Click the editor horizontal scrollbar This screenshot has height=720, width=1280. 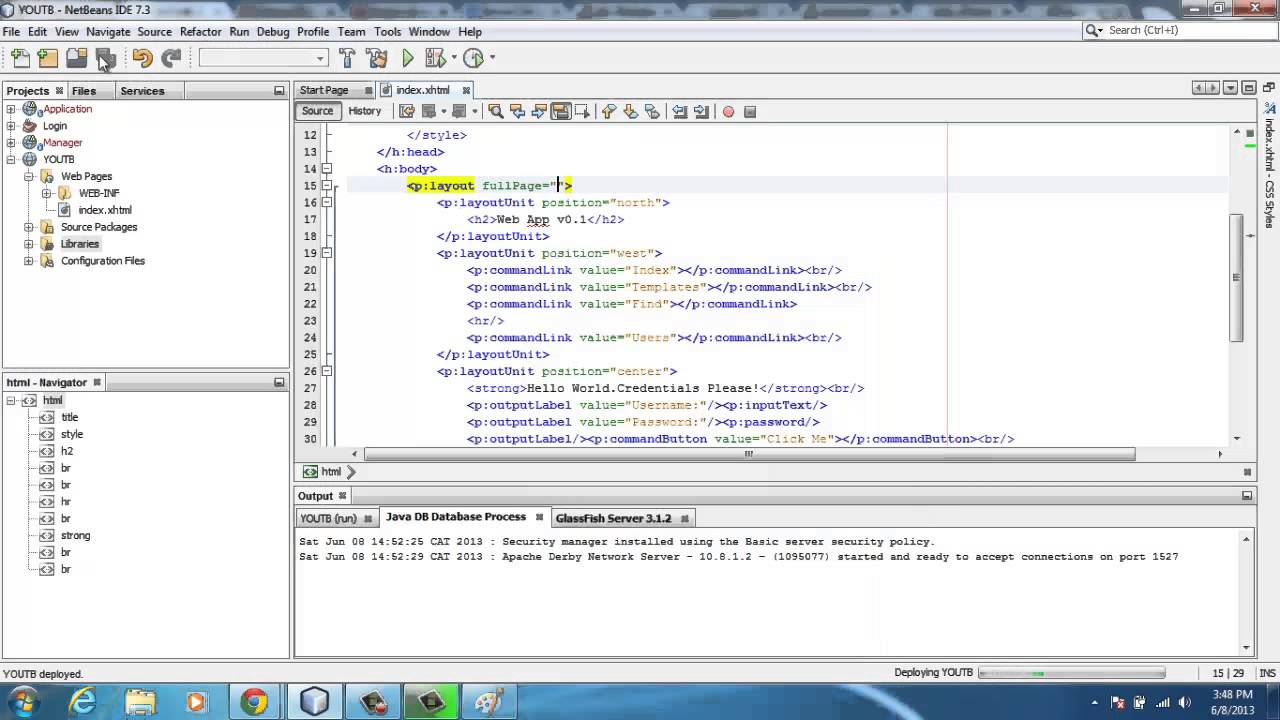pyautogui.click(x=750, y=454)
